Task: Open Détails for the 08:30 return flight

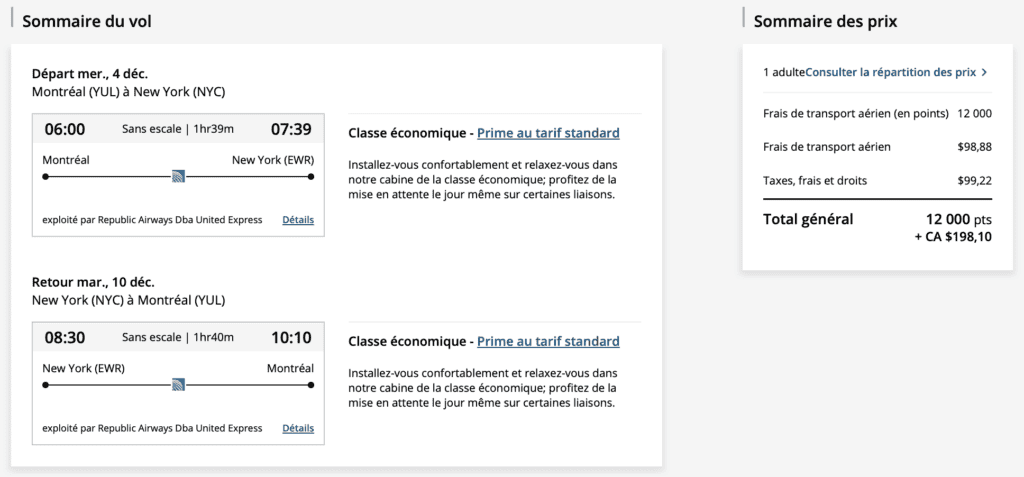Action: pos(298,428)
